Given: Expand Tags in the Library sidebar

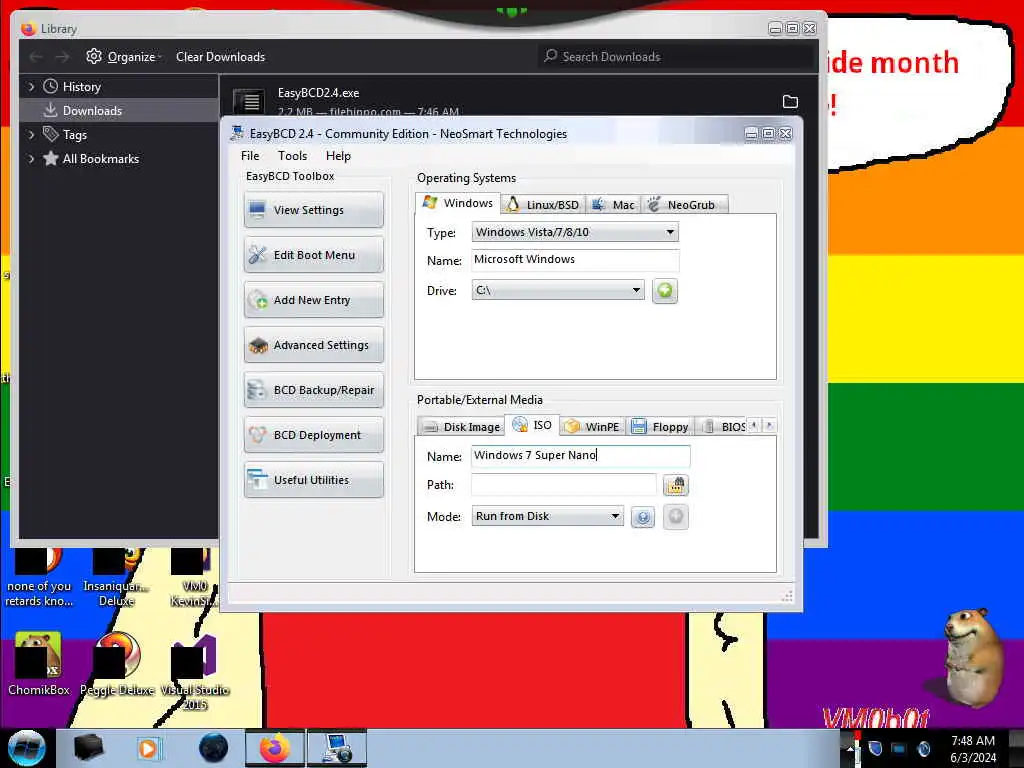Looking at the screenshot, I should click(31, 135).
